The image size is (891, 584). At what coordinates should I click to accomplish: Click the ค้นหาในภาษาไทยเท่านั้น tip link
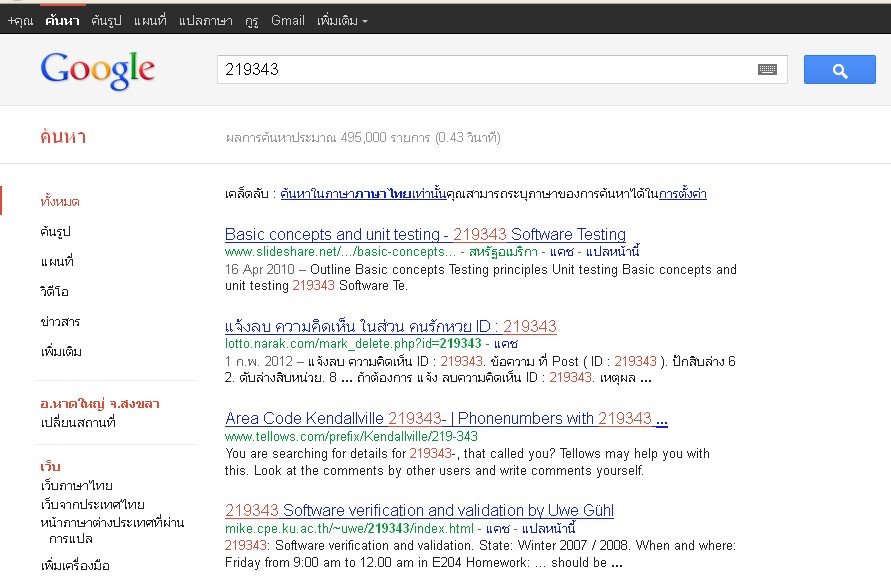(363, 194)
